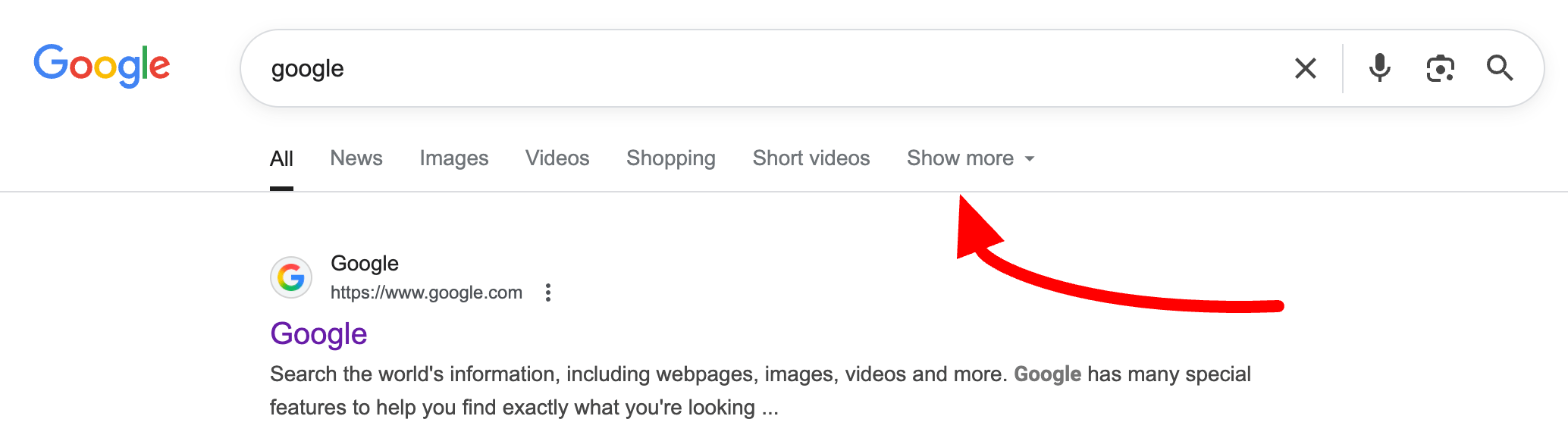Open the purple Google result title link
1568x438 pixels.
(x=318, y=334)
